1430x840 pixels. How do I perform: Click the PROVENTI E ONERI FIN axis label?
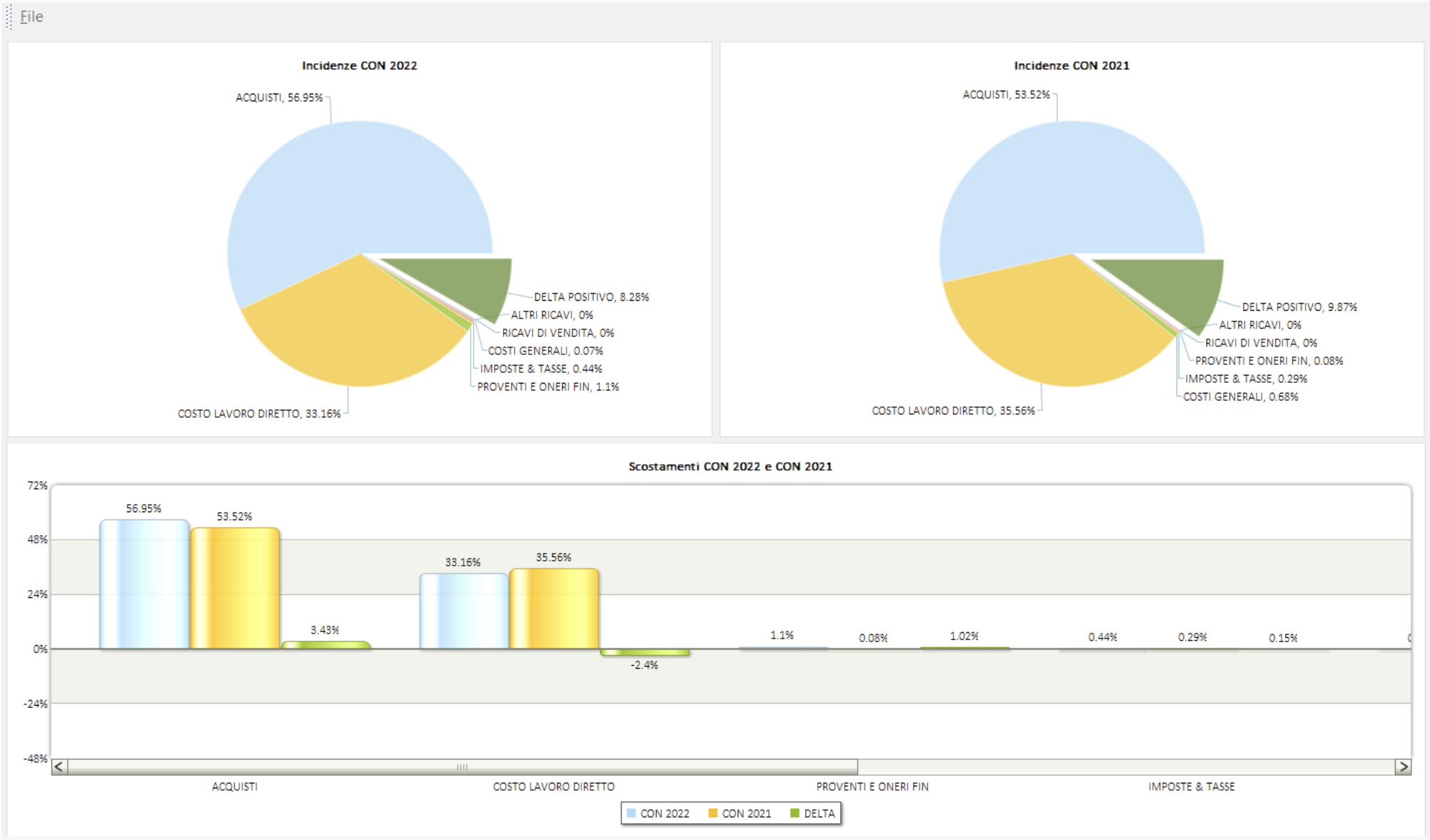click(871, 786)
